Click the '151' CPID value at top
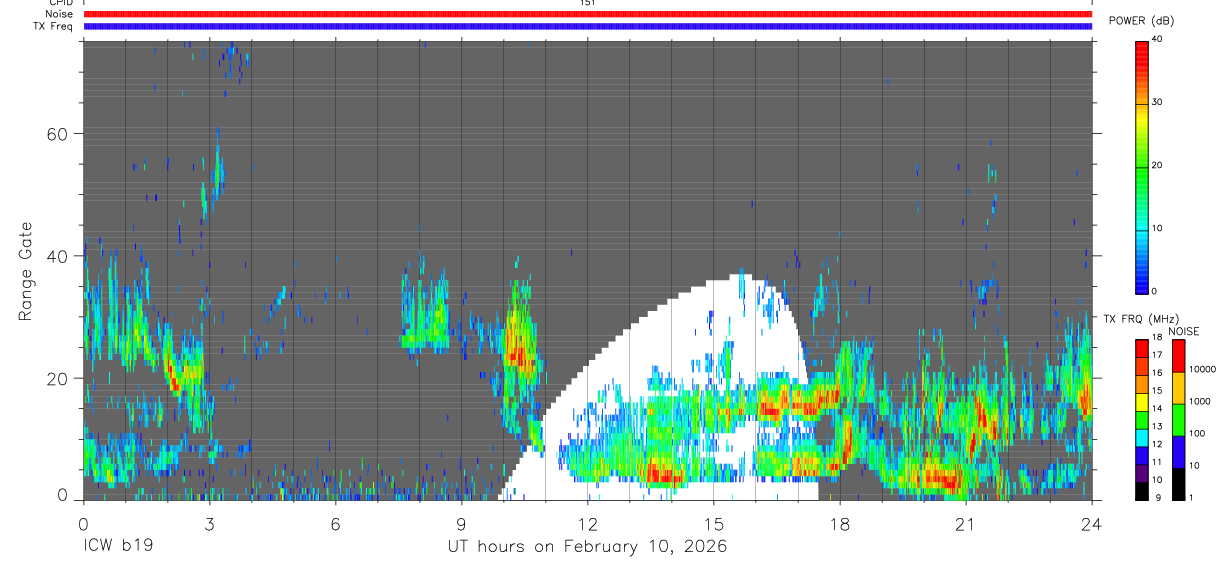This screenshot has width=1228, height=567. point(588,3)
